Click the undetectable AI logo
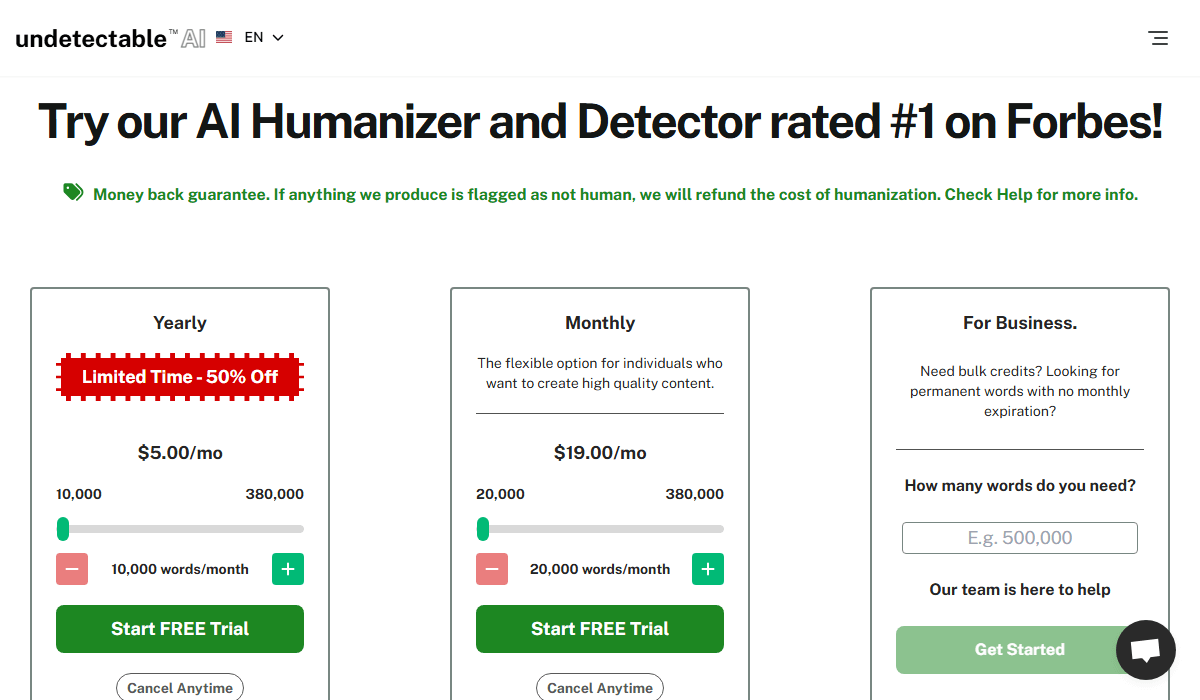 tap(110, 38)
